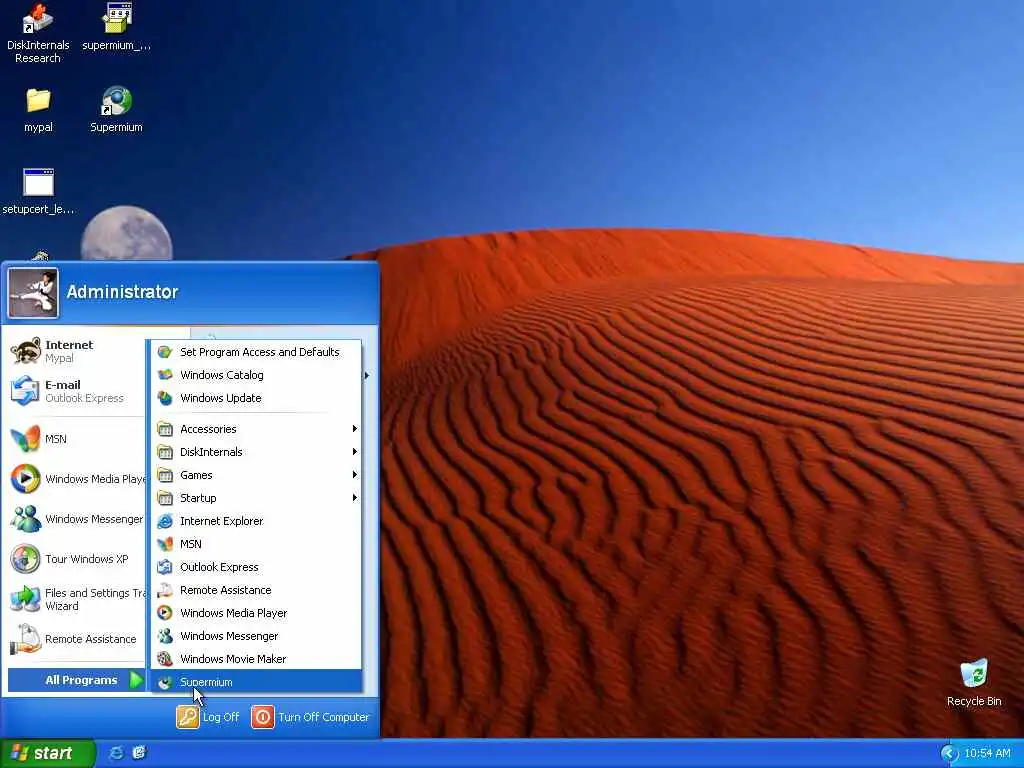This screenshot has height=768, width=1024.
Task: Open MSN from the Start menu left pane
Action: 77,439
